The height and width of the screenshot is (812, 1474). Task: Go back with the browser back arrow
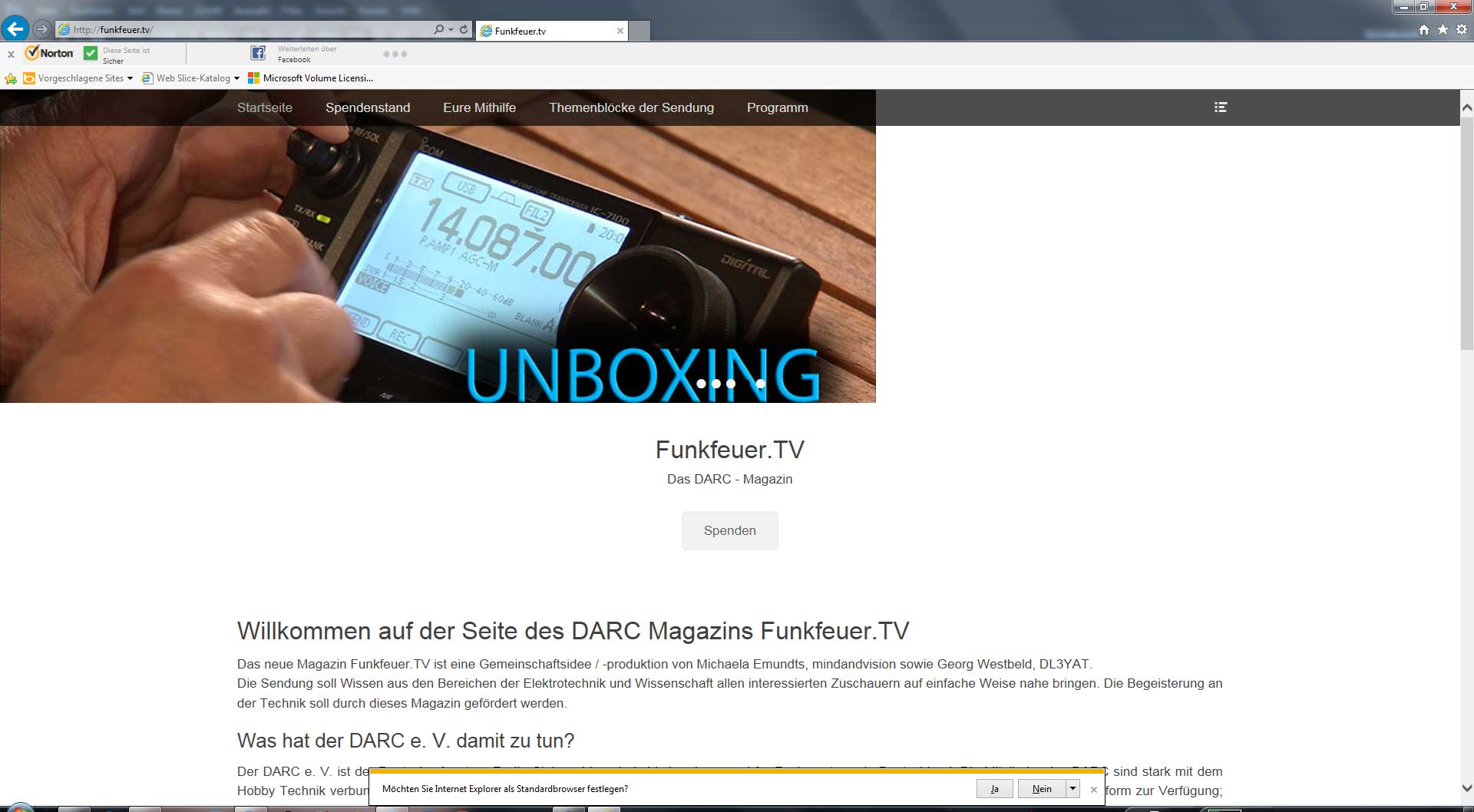click(x=15, y=29)
